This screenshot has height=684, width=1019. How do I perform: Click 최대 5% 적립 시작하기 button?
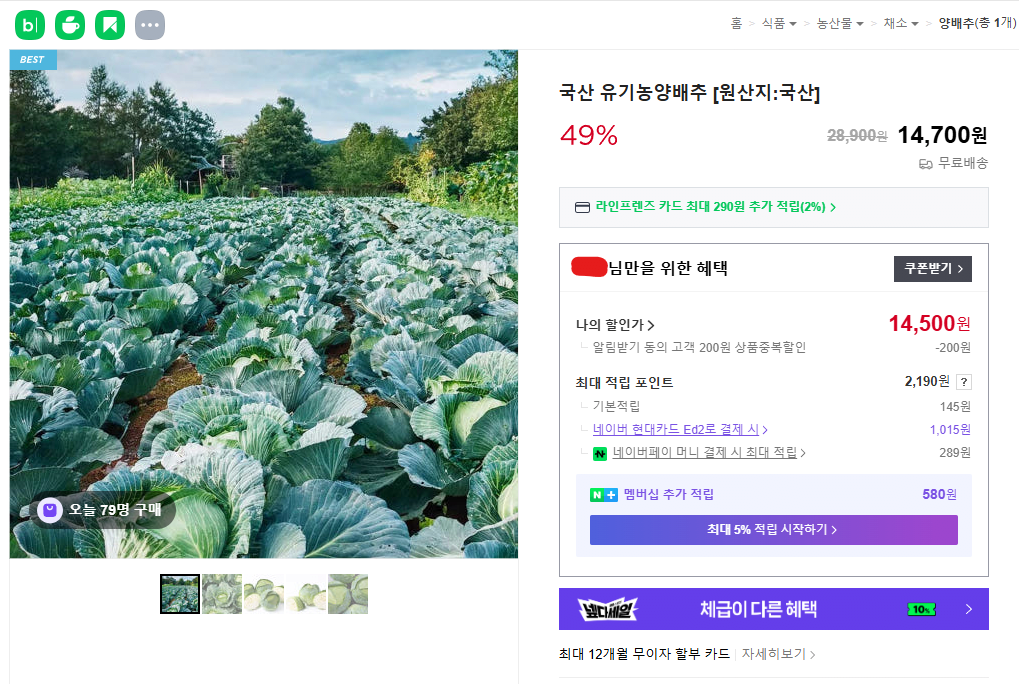(x=773, y=530)
